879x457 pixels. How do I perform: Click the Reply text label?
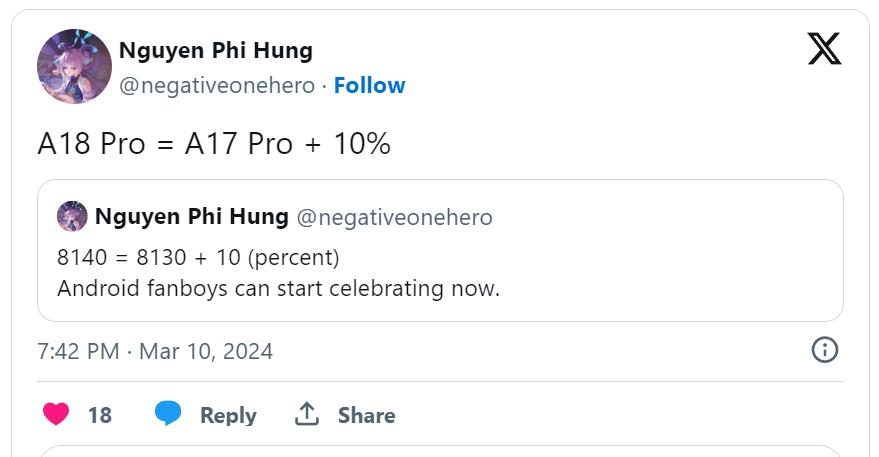[228, 415]
